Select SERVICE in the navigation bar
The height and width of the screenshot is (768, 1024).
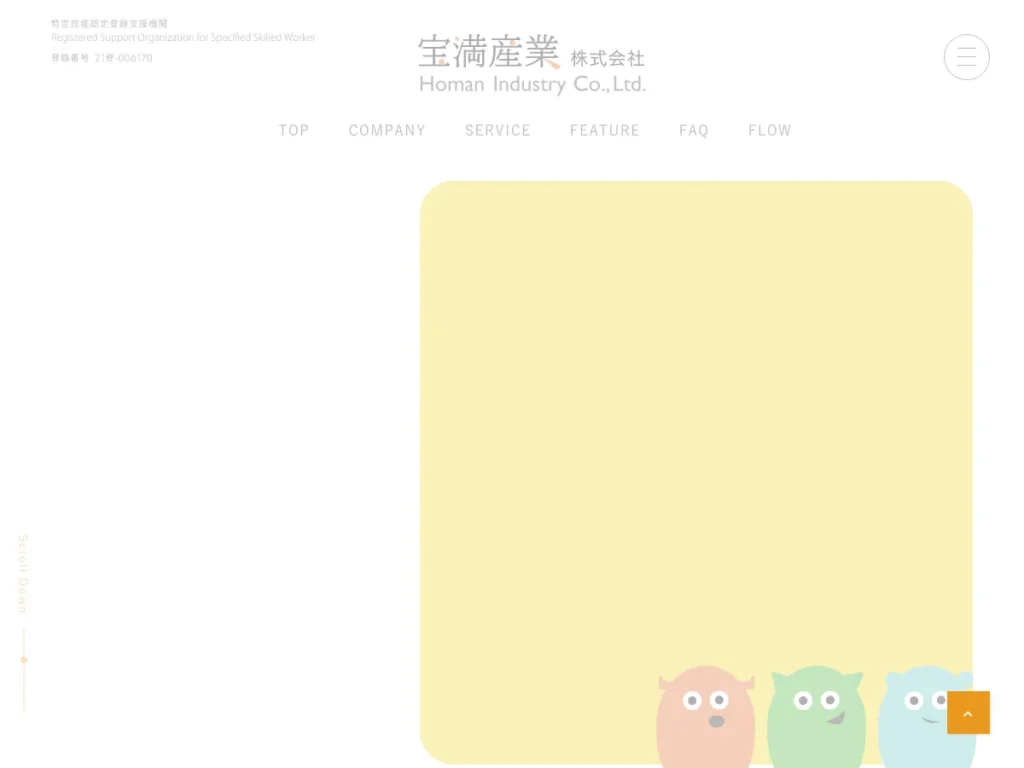498,131
